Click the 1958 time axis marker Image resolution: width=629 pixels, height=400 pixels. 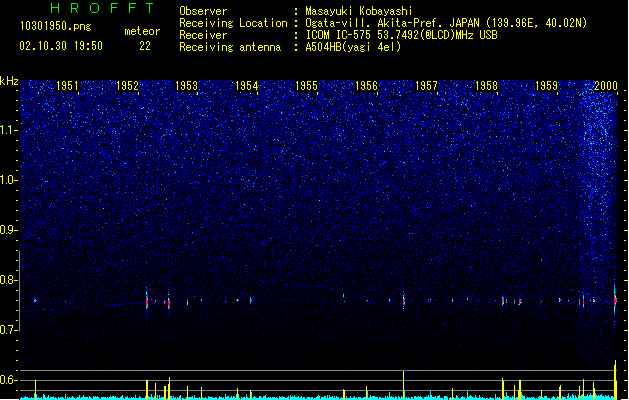[x=486, y=86]
